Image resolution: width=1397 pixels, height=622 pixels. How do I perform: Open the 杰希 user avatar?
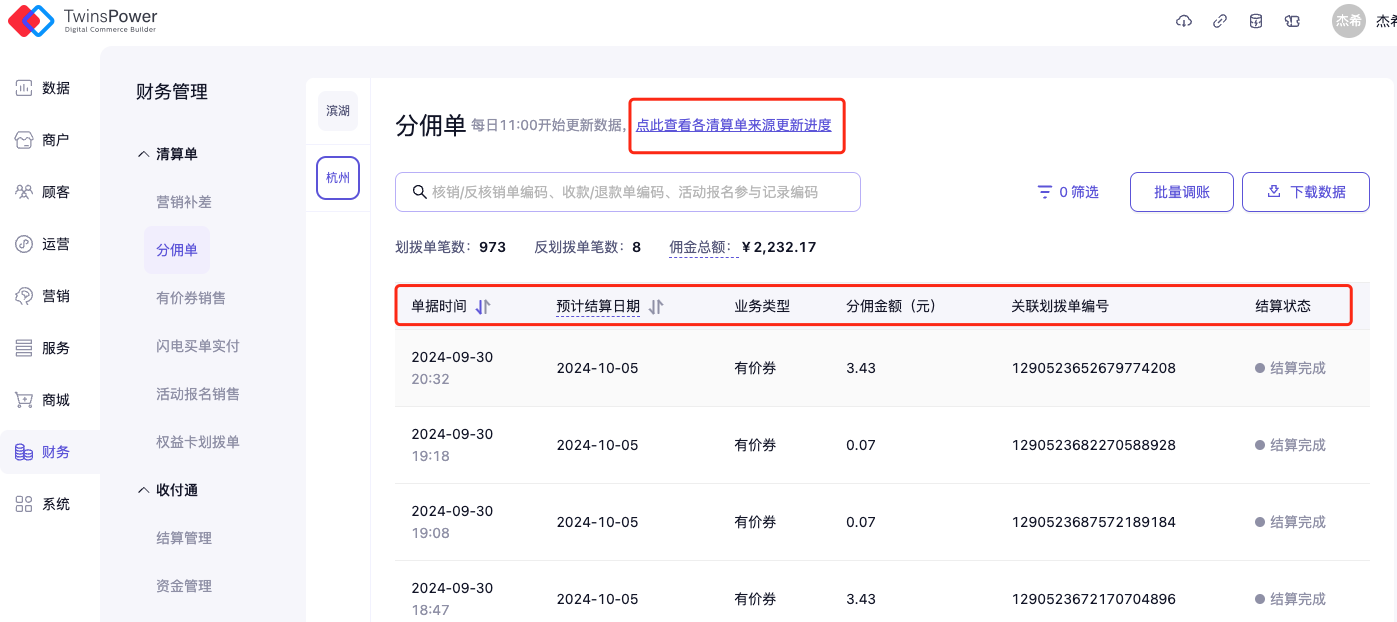pyautogui.click(x=1348, y=21)
